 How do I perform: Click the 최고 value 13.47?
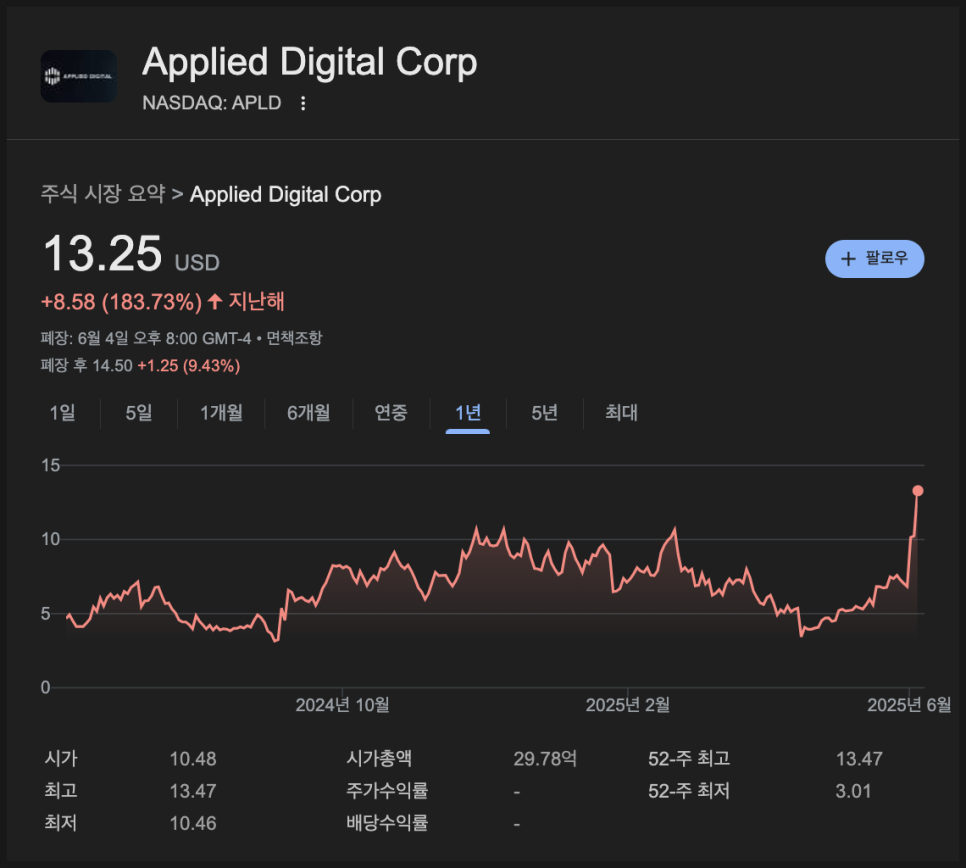[x=193, y=791]
